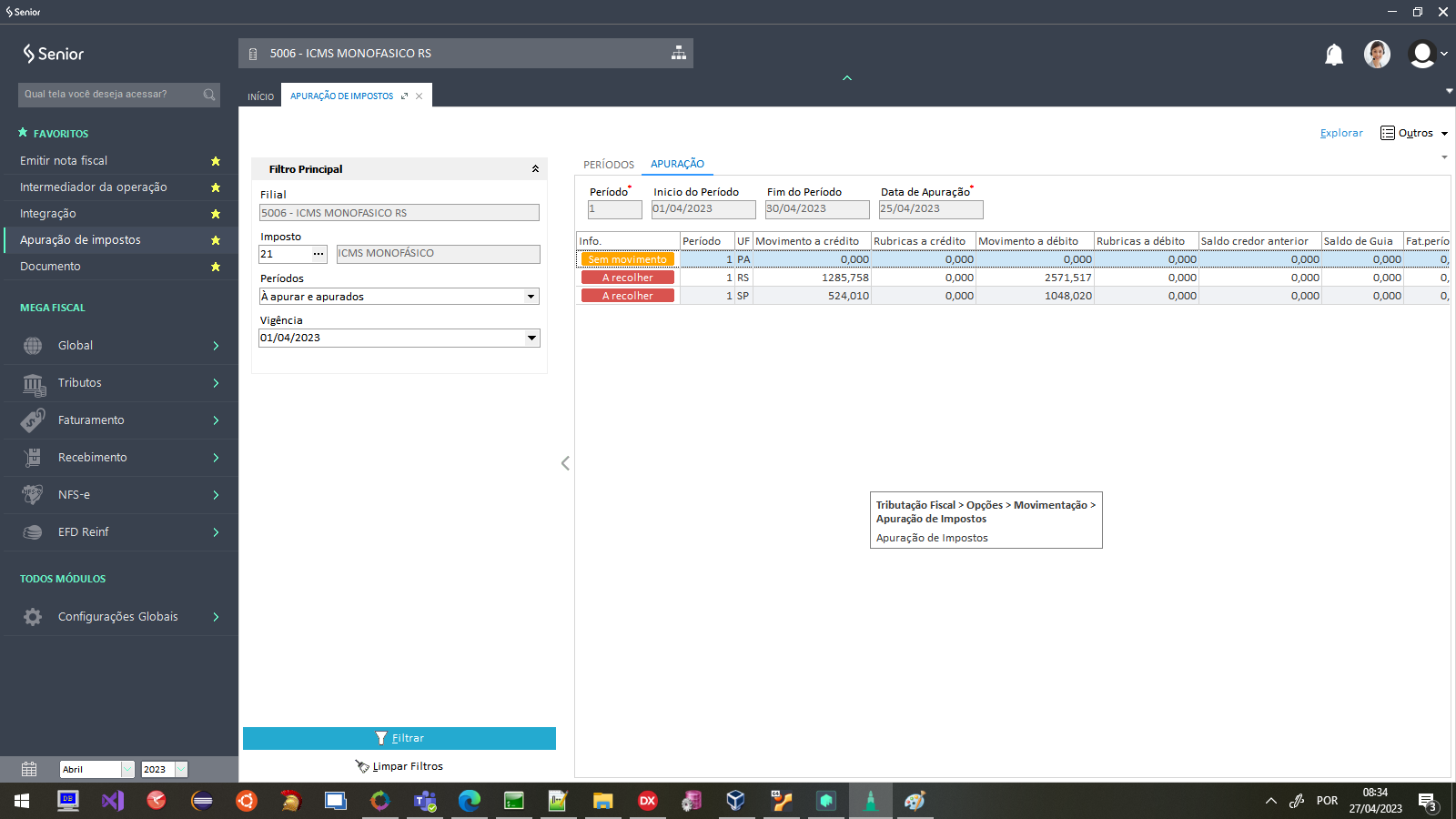Go to the INÍCIO tab
This screenshot has height=819, width=1456.
(260, 96)
